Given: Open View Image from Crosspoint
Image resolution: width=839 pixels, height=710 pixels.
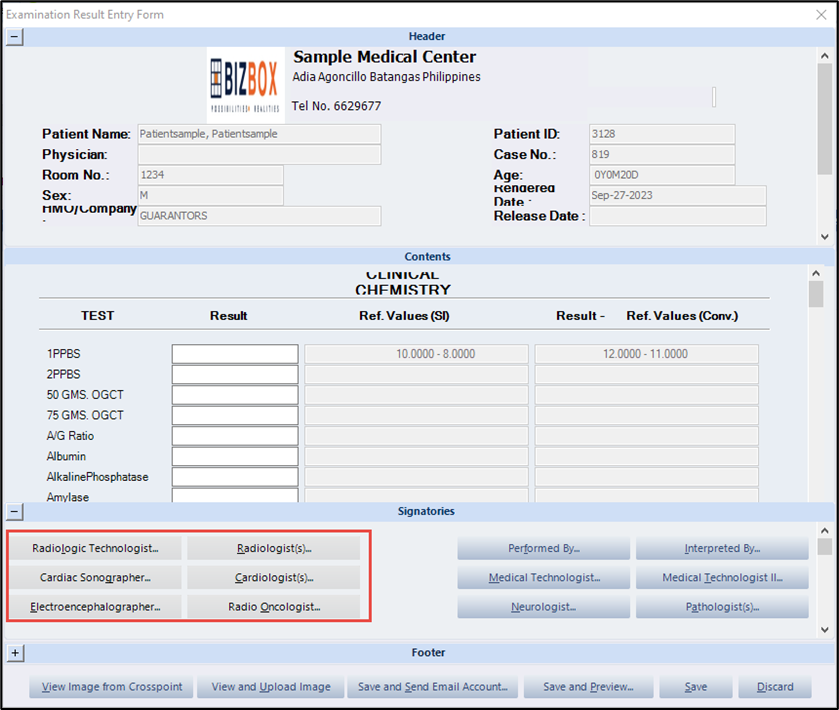Looking at the screenshot, I should [111, 687].
